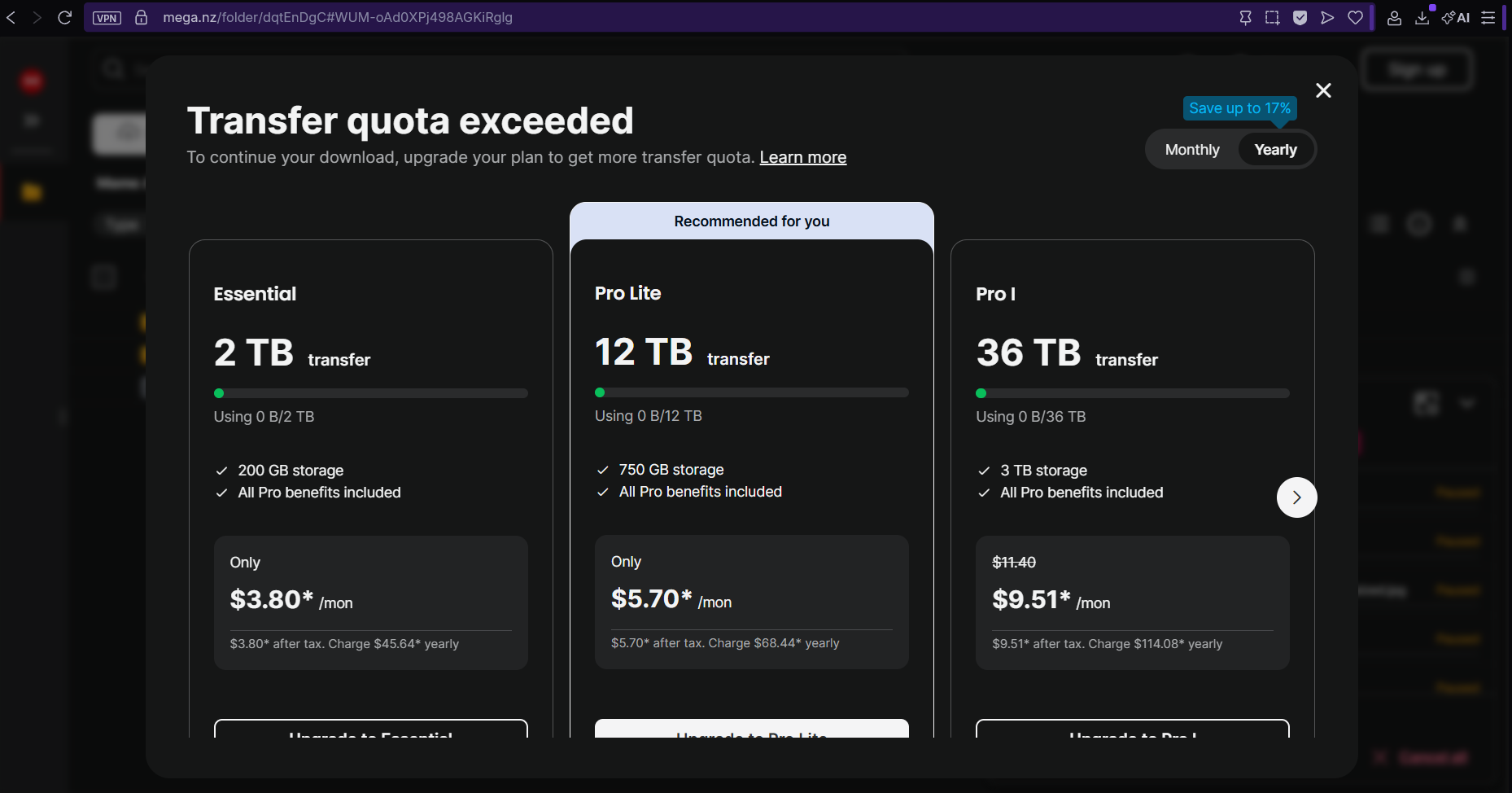Click the Pro Lite transfer usage bar
This screenshot has width=1512, height=793.
752,392
